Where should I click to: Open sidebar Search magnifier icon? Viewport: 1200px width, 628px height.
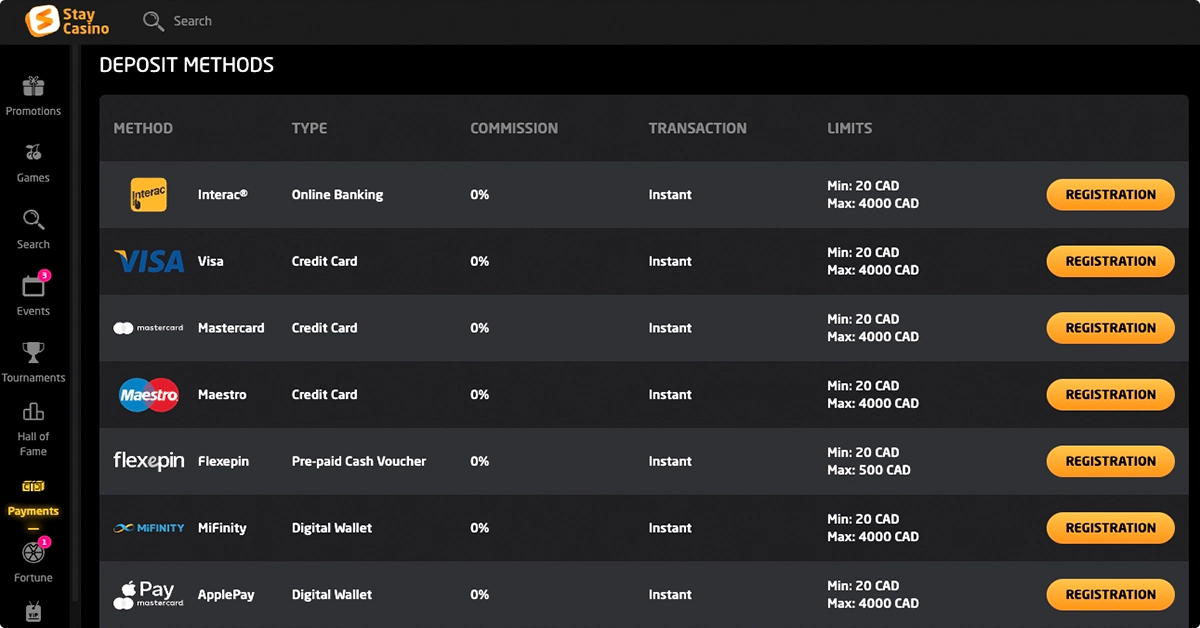pos(33,220)
